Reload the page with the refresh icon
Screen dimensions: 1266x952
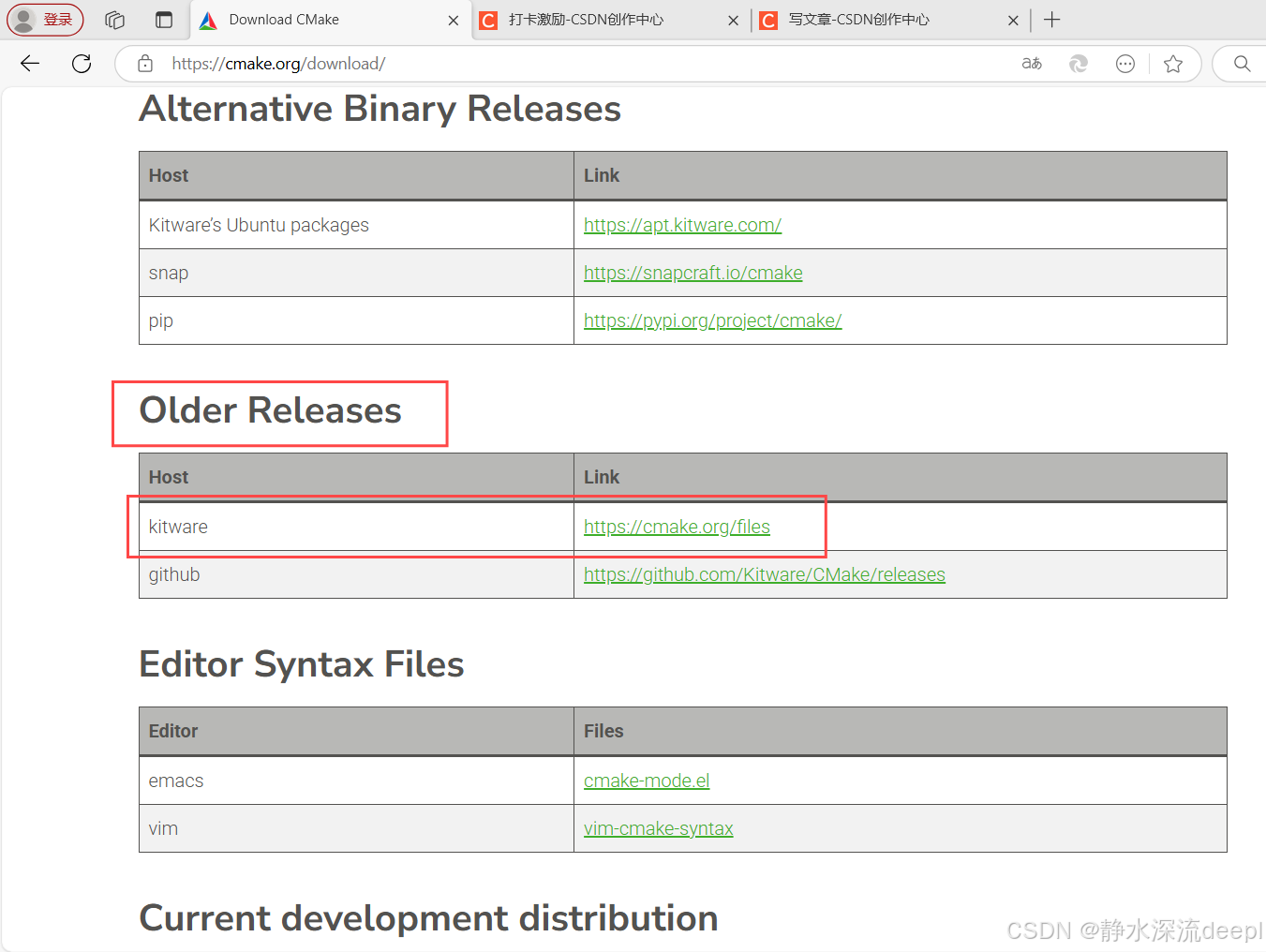82,64
